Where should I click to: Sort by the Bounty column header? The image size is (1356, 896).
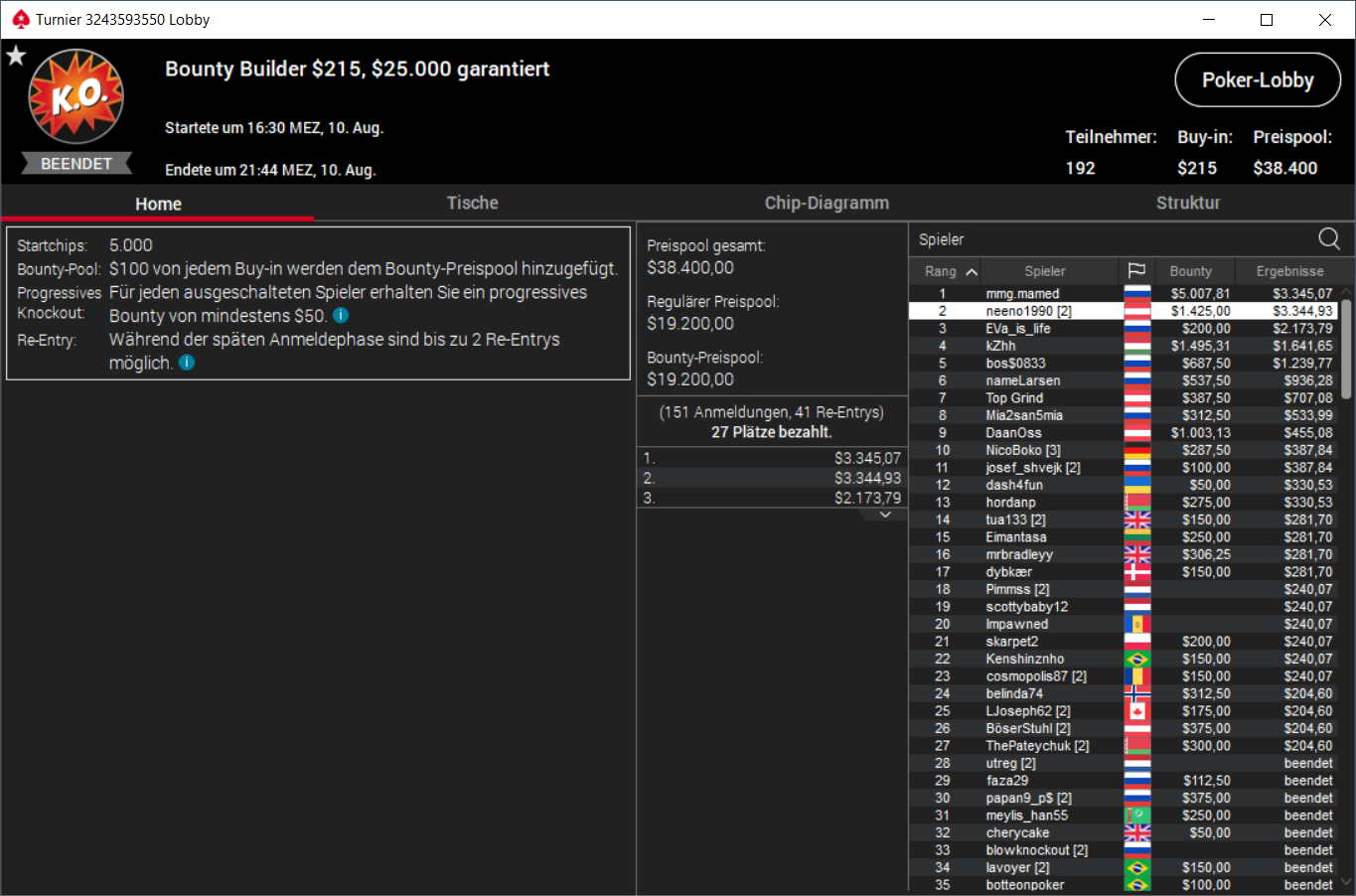pyautogui.click(x=1190, y=271)
